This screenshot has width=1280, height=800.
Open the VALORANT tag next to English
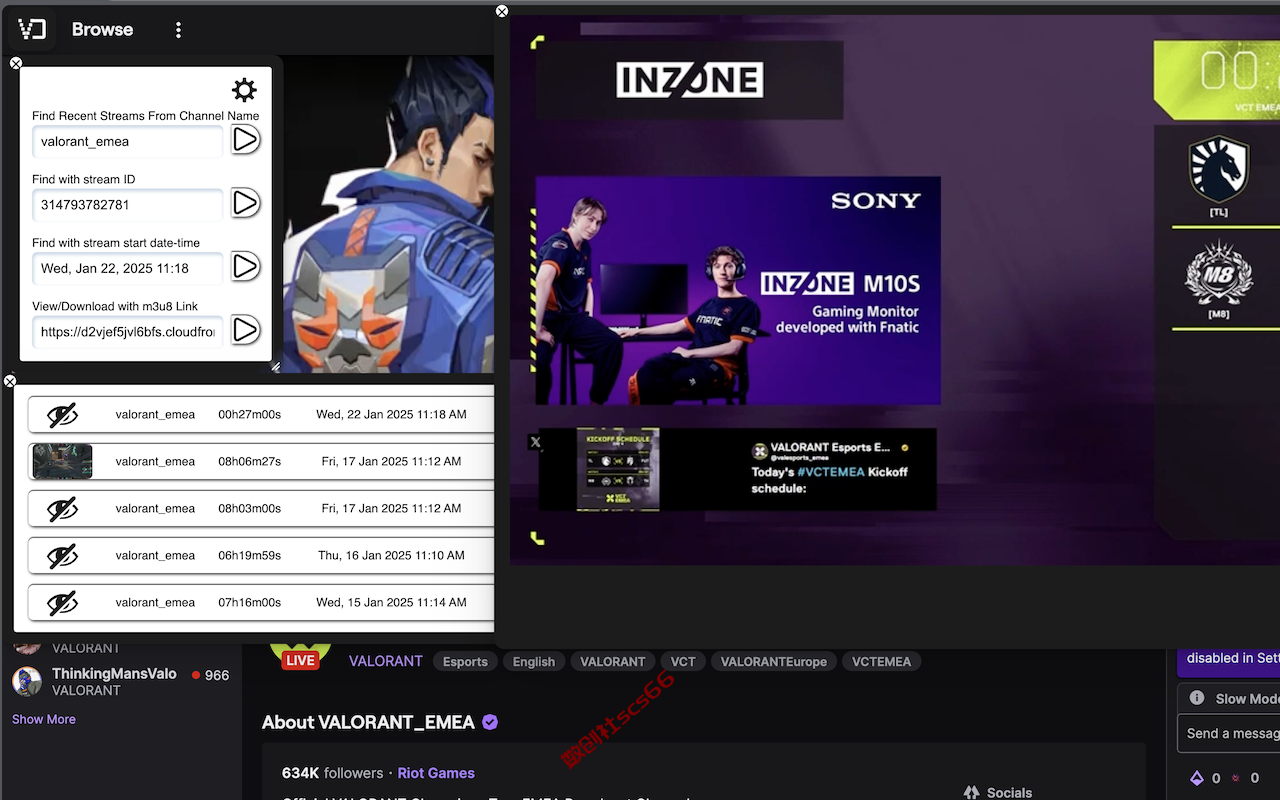(x=613, y=662)
